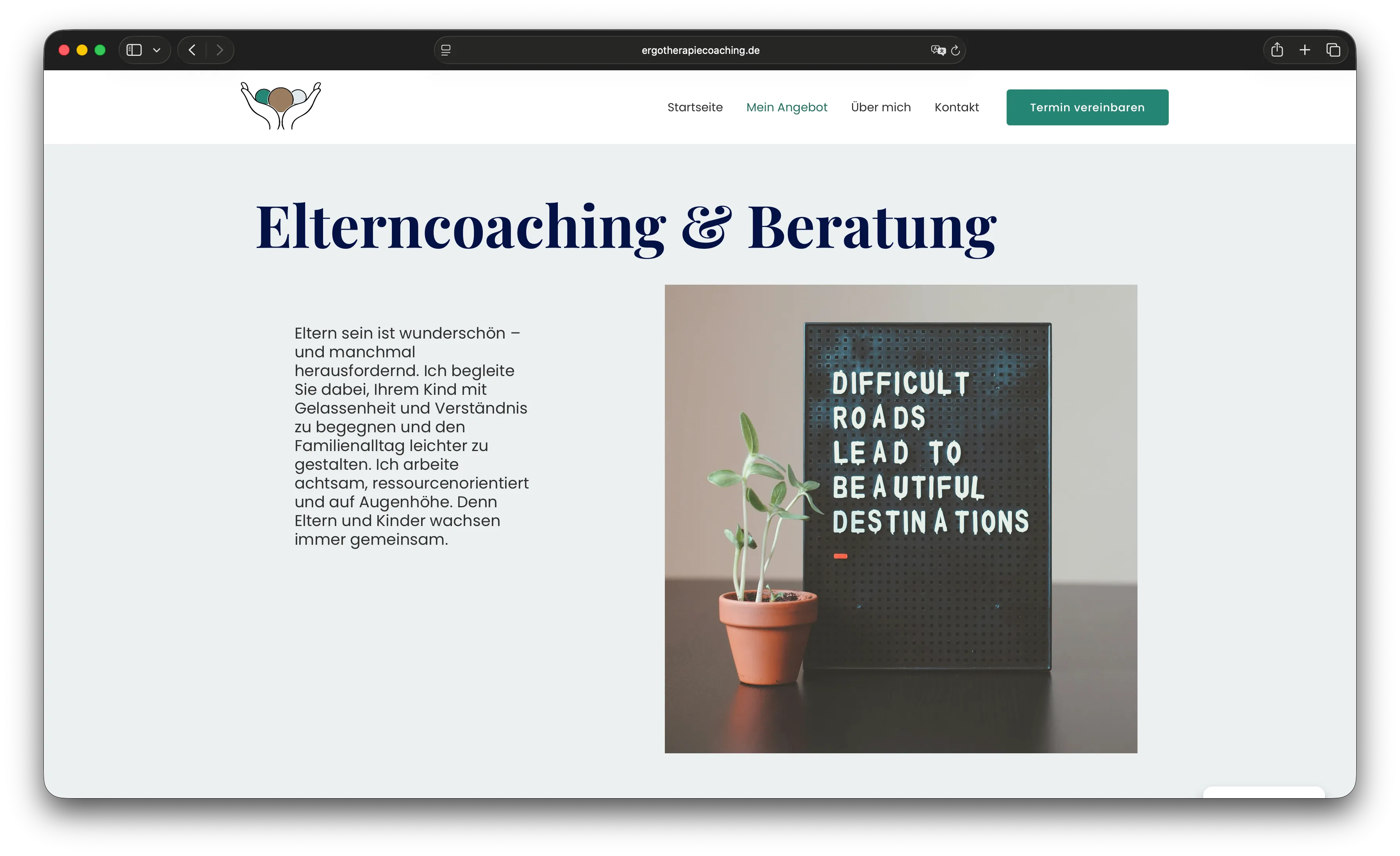Image resolution: width=1400 pixels, height=856 pixels.
Task: Reload the current page
Action: coord(956,50)
